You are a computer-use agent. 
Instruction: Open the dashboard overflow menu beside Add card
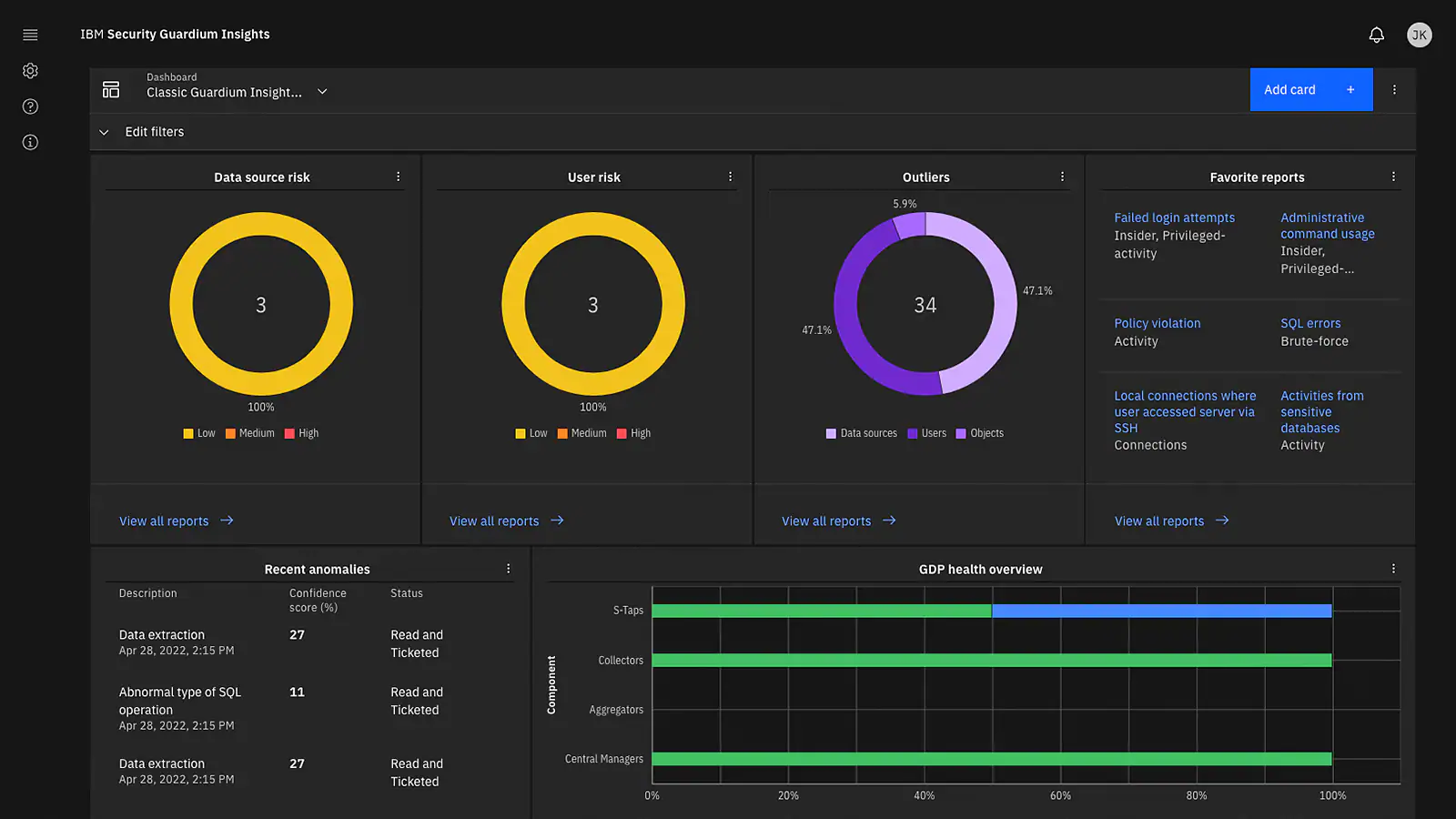pyautogui.click(x=1394, y=89)
